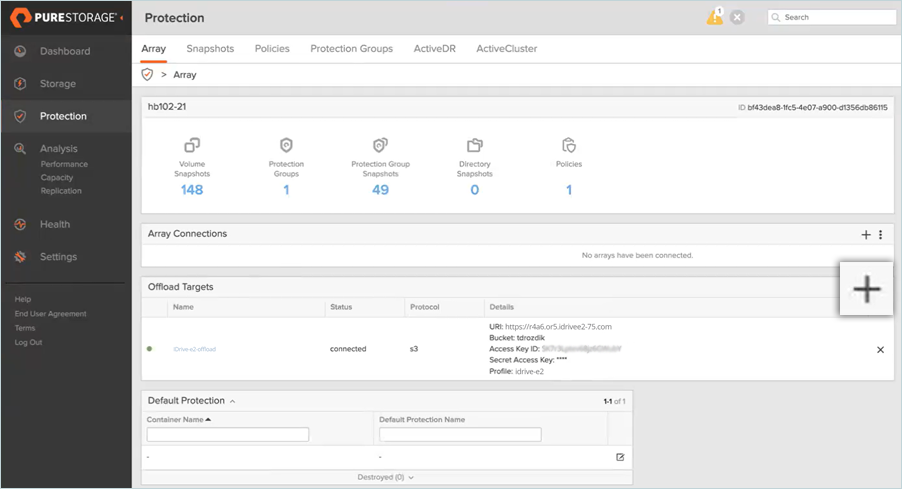Expand the Destroyed (0) section
Viewport: 902px width, 489px height.
point(385,477)
